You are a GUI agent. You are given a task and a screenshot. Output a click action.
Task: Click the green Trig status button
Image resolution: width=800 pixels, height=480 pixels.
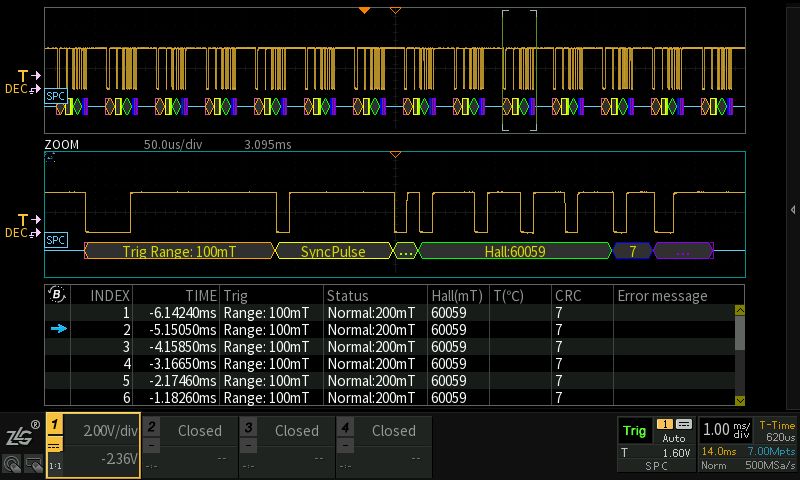point(634,430)
